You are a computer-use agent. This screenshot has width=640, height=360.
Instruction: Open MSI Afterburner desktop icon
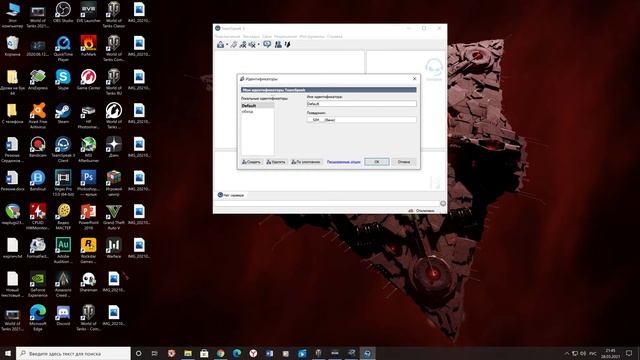pyautogui.click(x=88, y=150)
